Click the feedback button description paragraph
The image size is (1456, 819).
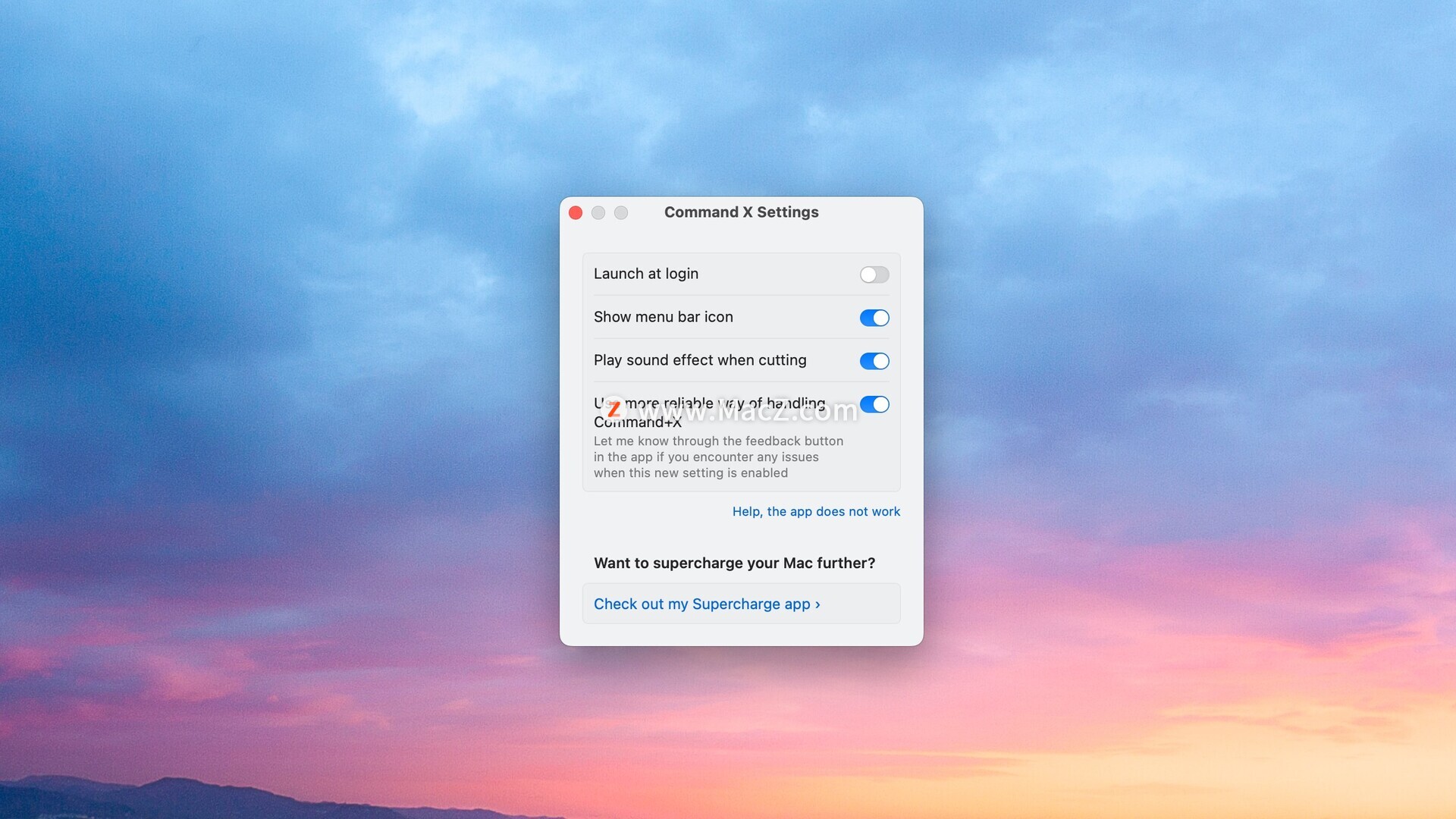point(717,457)
